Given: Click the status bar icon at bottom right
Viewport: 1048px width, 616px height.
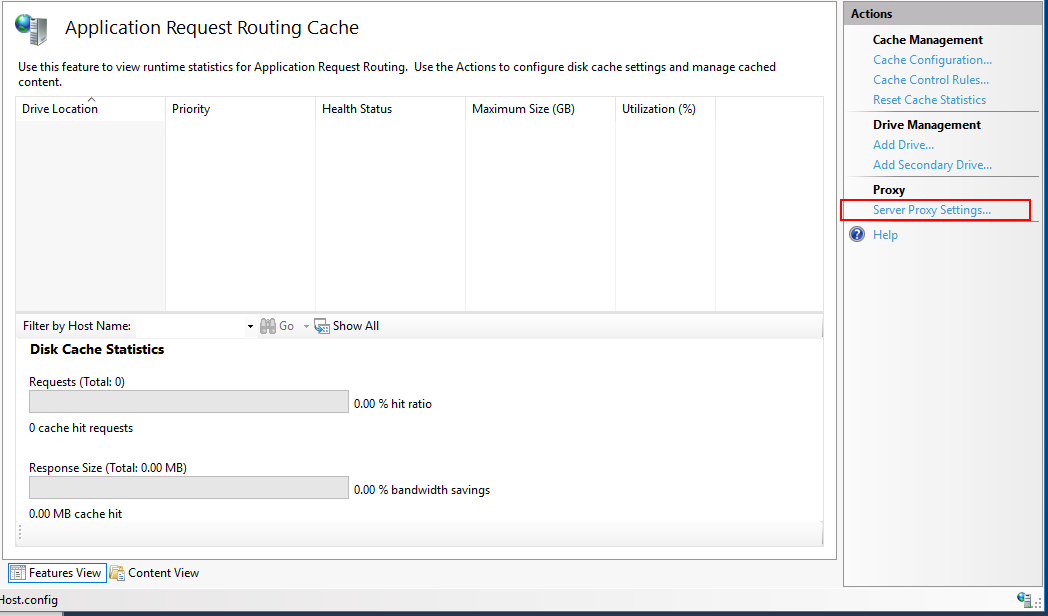Looking at the screenshot, I should coord(1024,599).
